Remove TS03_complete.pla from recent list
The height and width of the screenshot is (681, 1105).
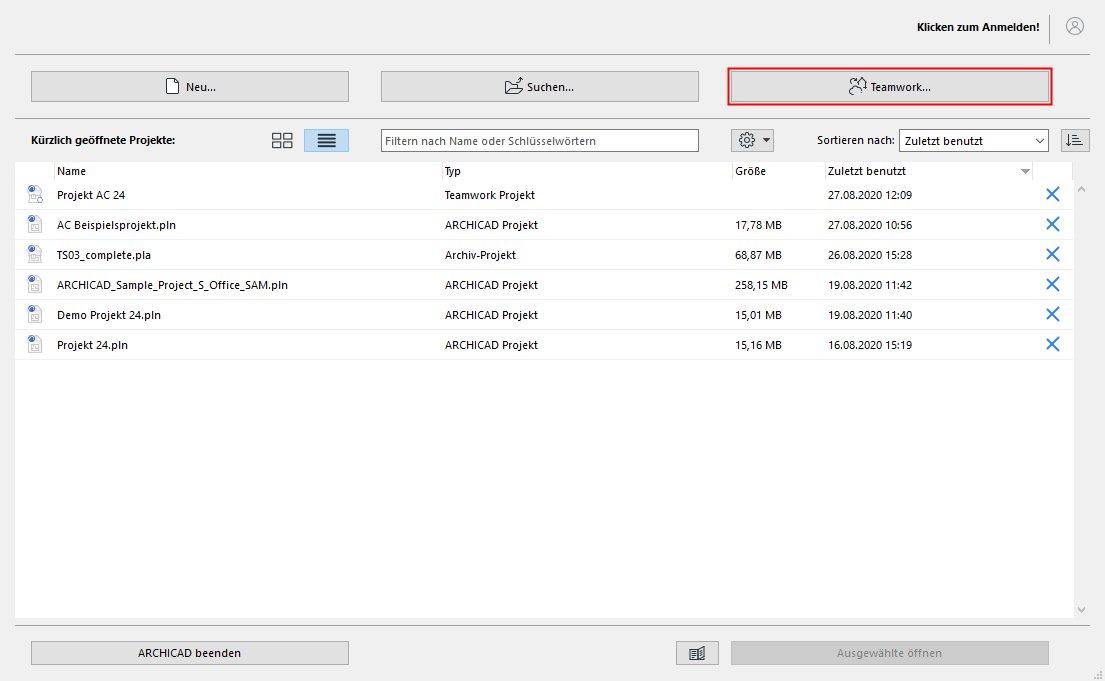(x=1052, y=254)
